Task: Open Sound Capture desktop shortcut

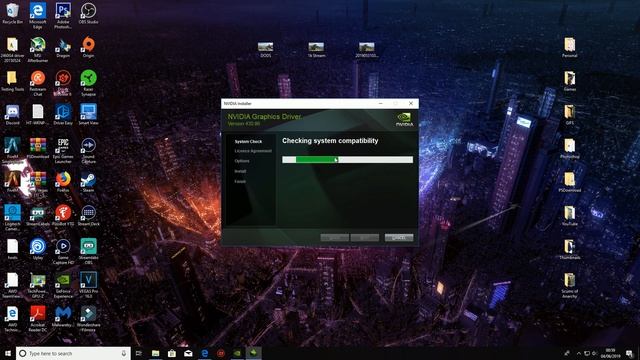Action: 88,151
